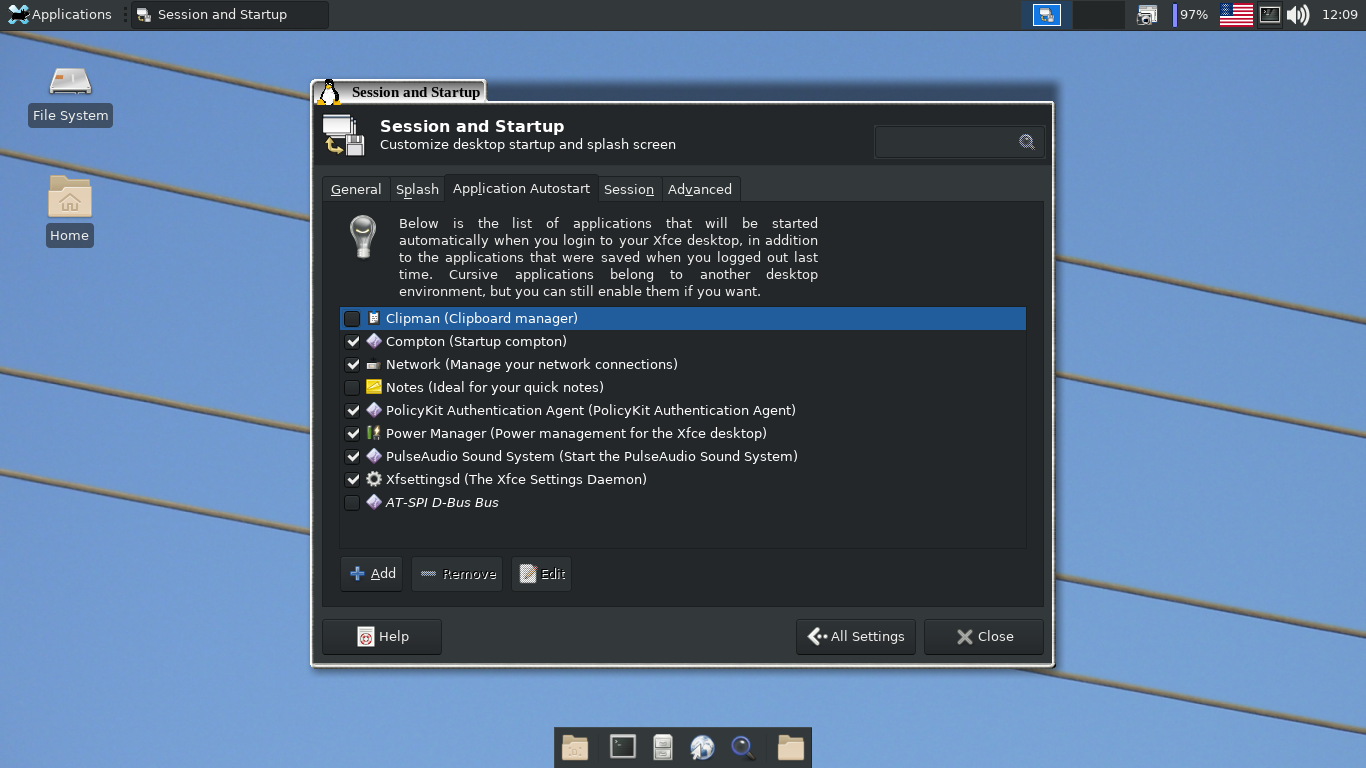The width and height of the screenshot is (1366, 768).
Task: Uncheck the Xfsettingsd checkbox
Action: (x=352, y=479)
